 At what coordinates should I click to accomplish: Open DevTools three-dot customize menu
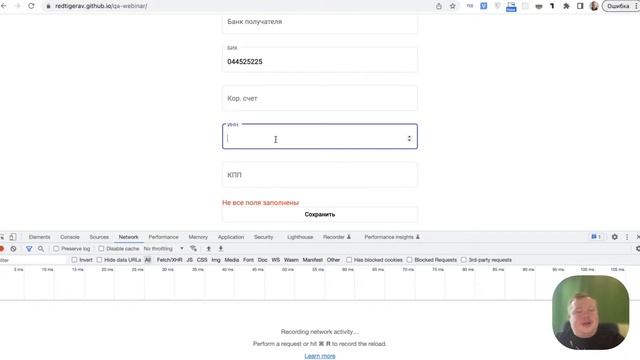[627, 237]
